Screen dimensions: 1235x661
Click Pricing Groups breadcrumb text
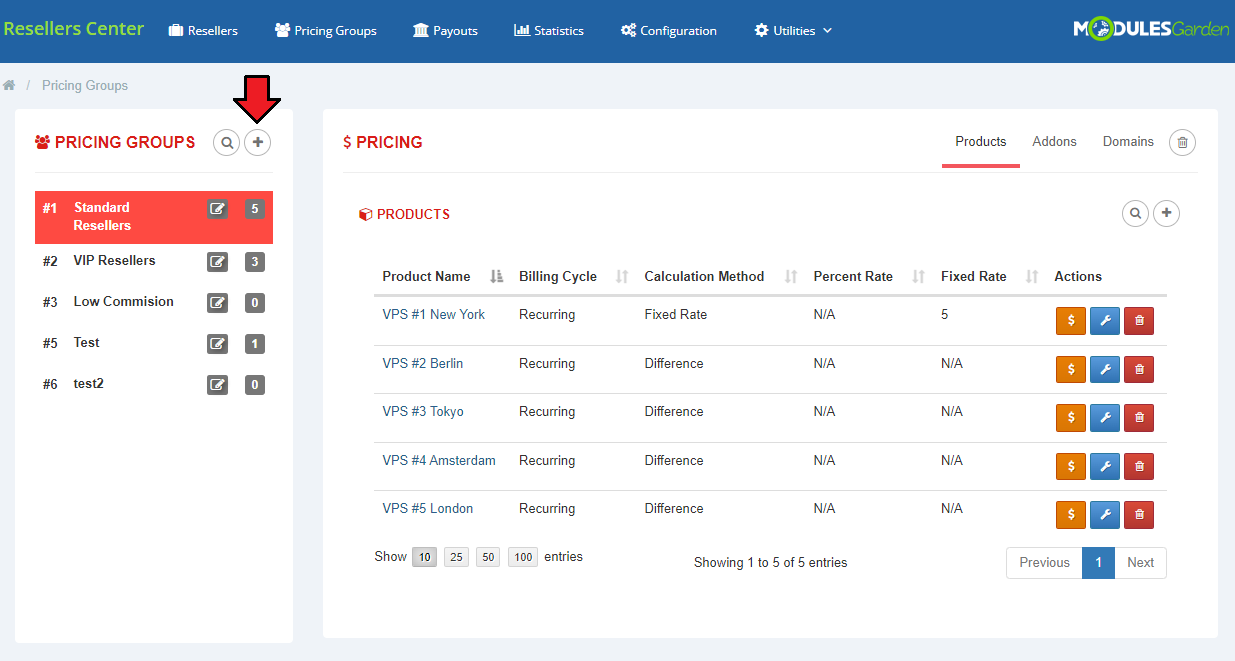pyautogui.click(x=85, y=86)
